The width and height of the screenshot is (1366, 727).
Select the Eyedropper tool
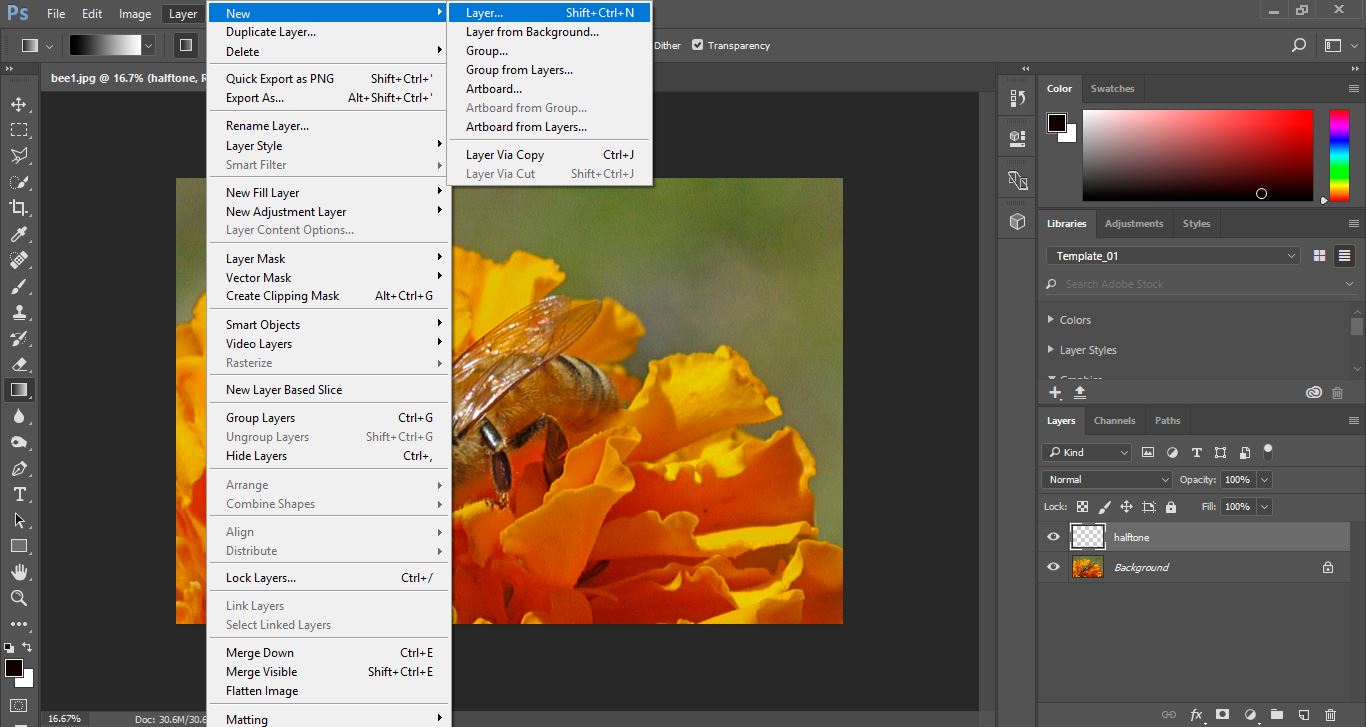point(19,234)
